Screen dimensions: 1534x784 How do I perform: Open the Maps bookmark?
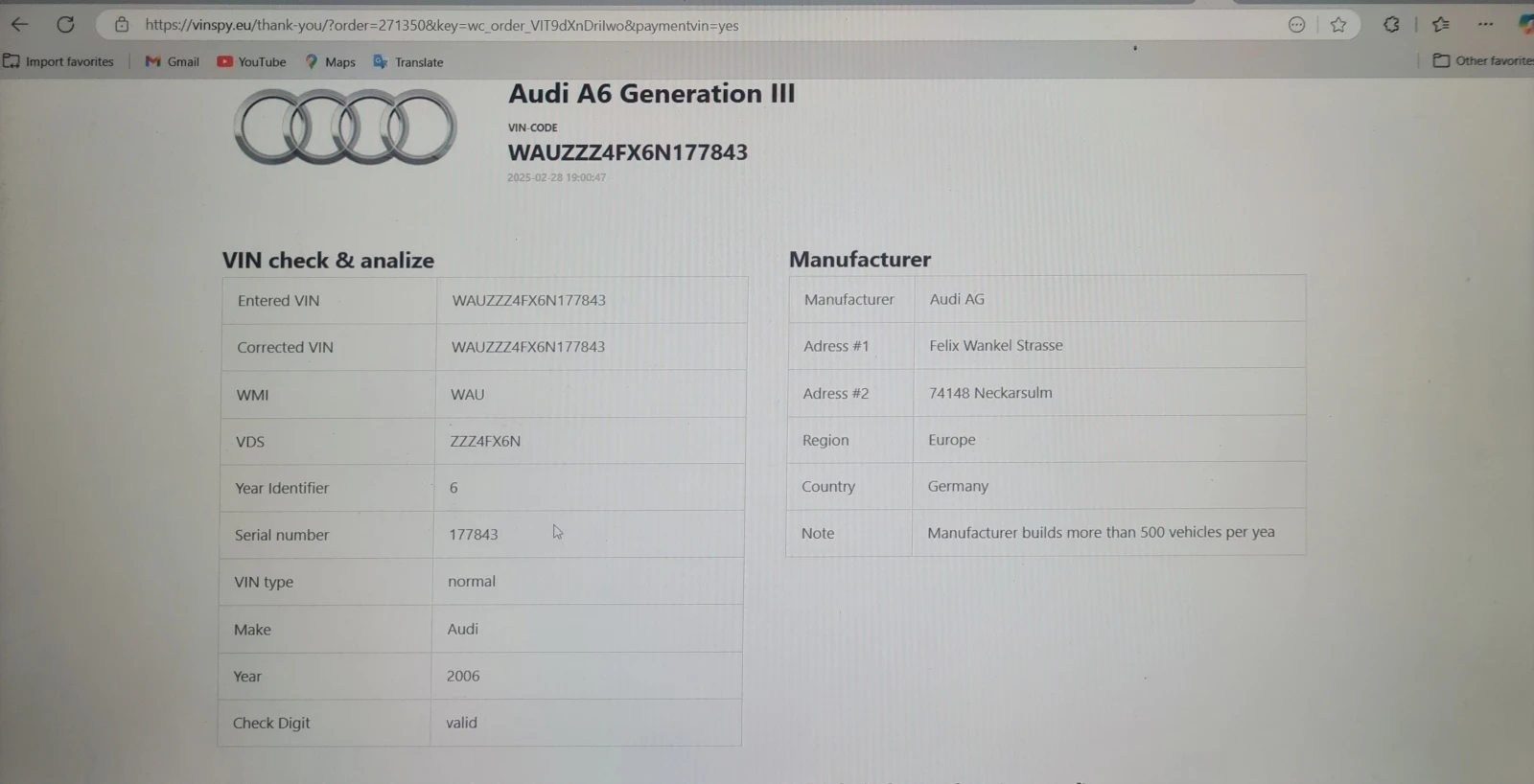click(331, 61)
